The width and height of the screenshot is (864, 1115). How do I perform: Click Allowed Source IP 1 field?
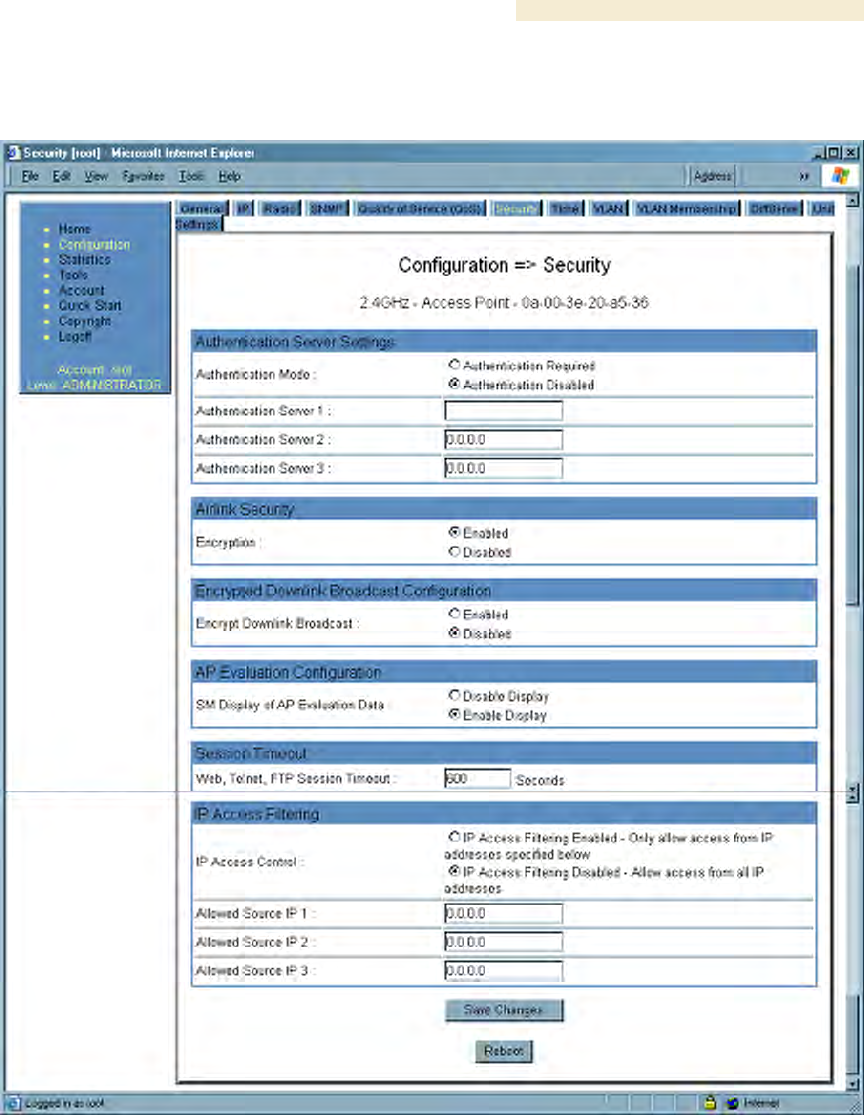503,913
